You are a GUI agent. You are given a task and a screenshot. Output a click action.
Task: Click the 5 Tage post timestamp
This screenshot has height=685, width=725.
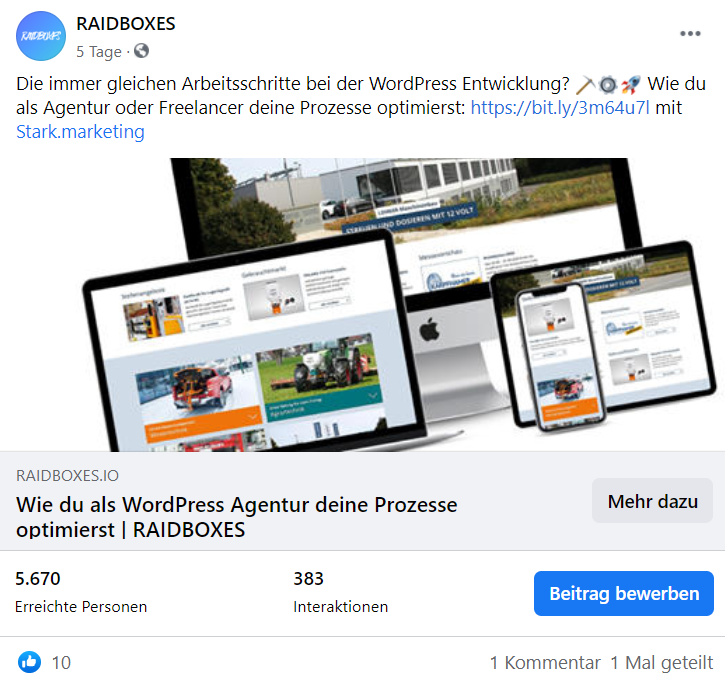[x=99, y=51]
